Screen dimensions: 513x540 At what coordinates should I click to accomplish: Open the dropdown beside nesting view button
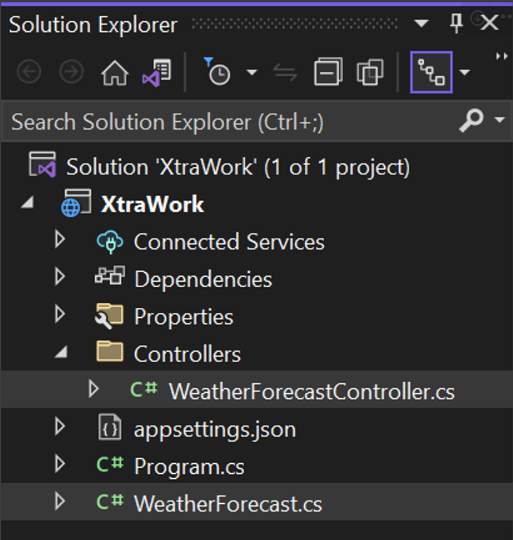(465, 72)
